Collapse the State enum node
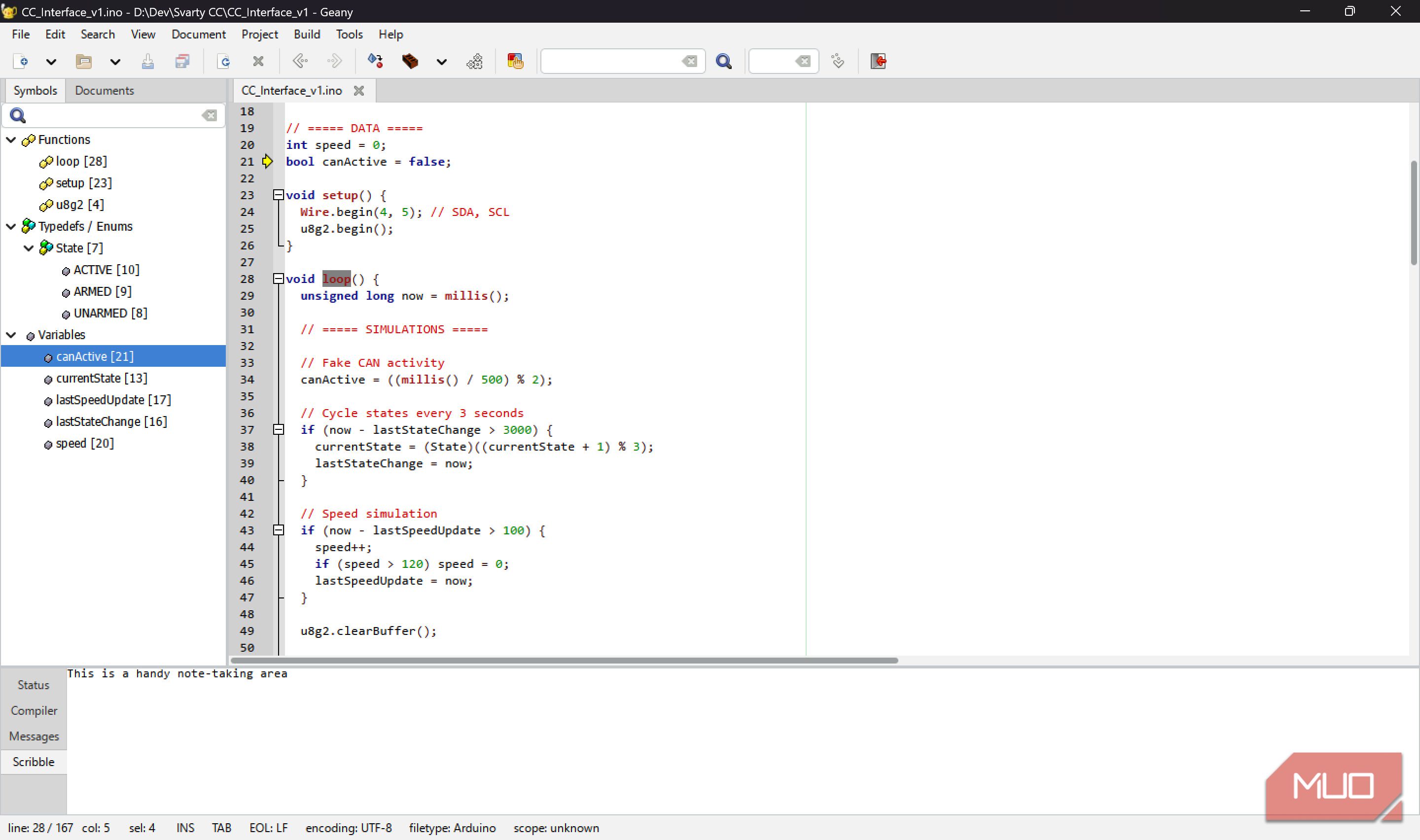 click(x=28, y=248)
